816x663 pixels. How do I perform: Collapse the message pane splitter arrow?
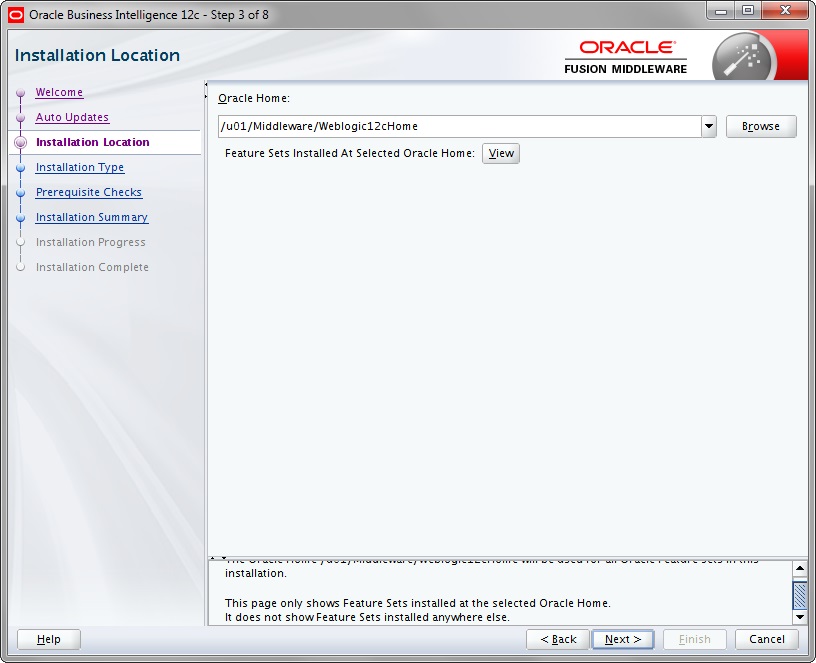224,558
